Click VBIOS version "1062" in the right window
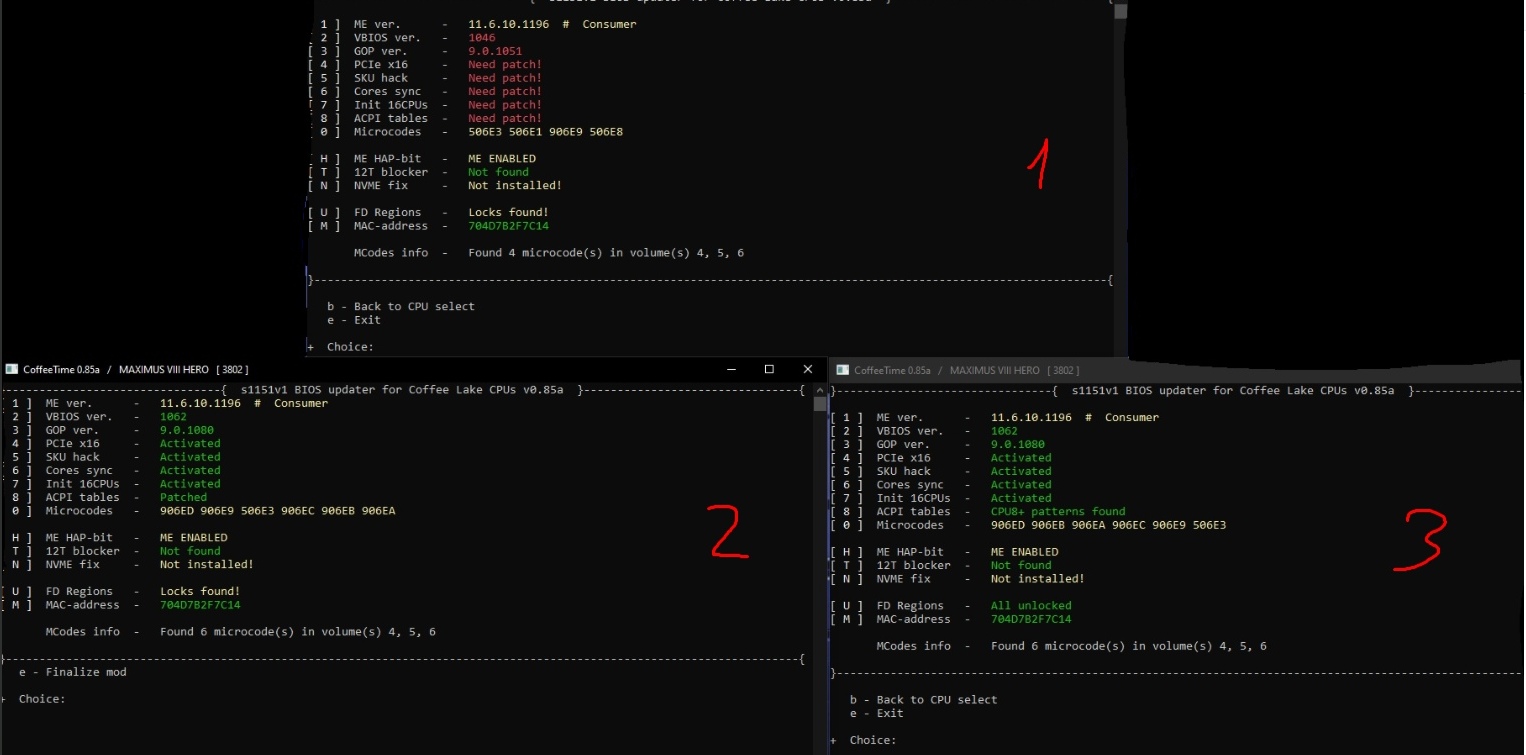 [1005, 431]
